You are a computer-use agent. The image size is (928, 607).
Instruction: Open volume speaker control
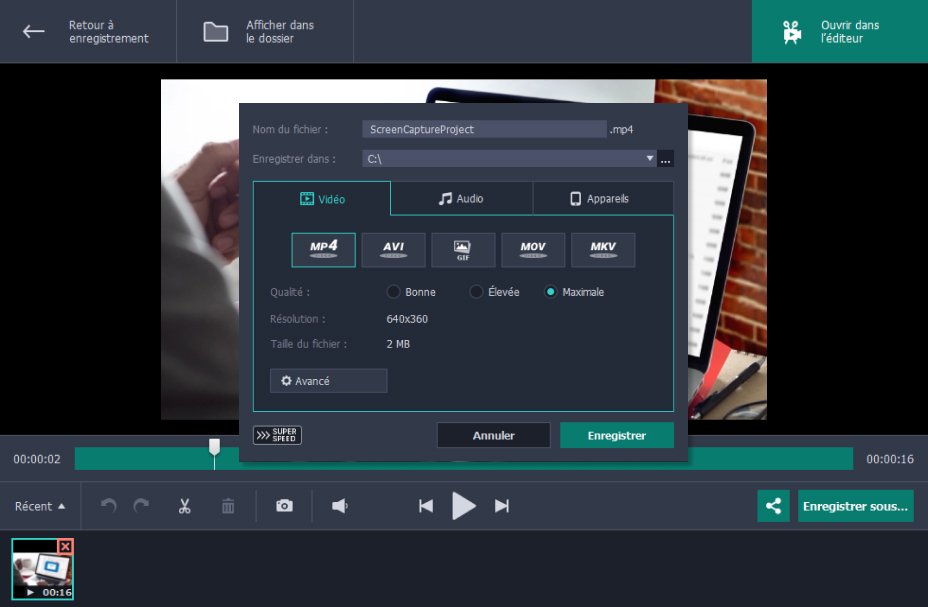click(340, 506)
